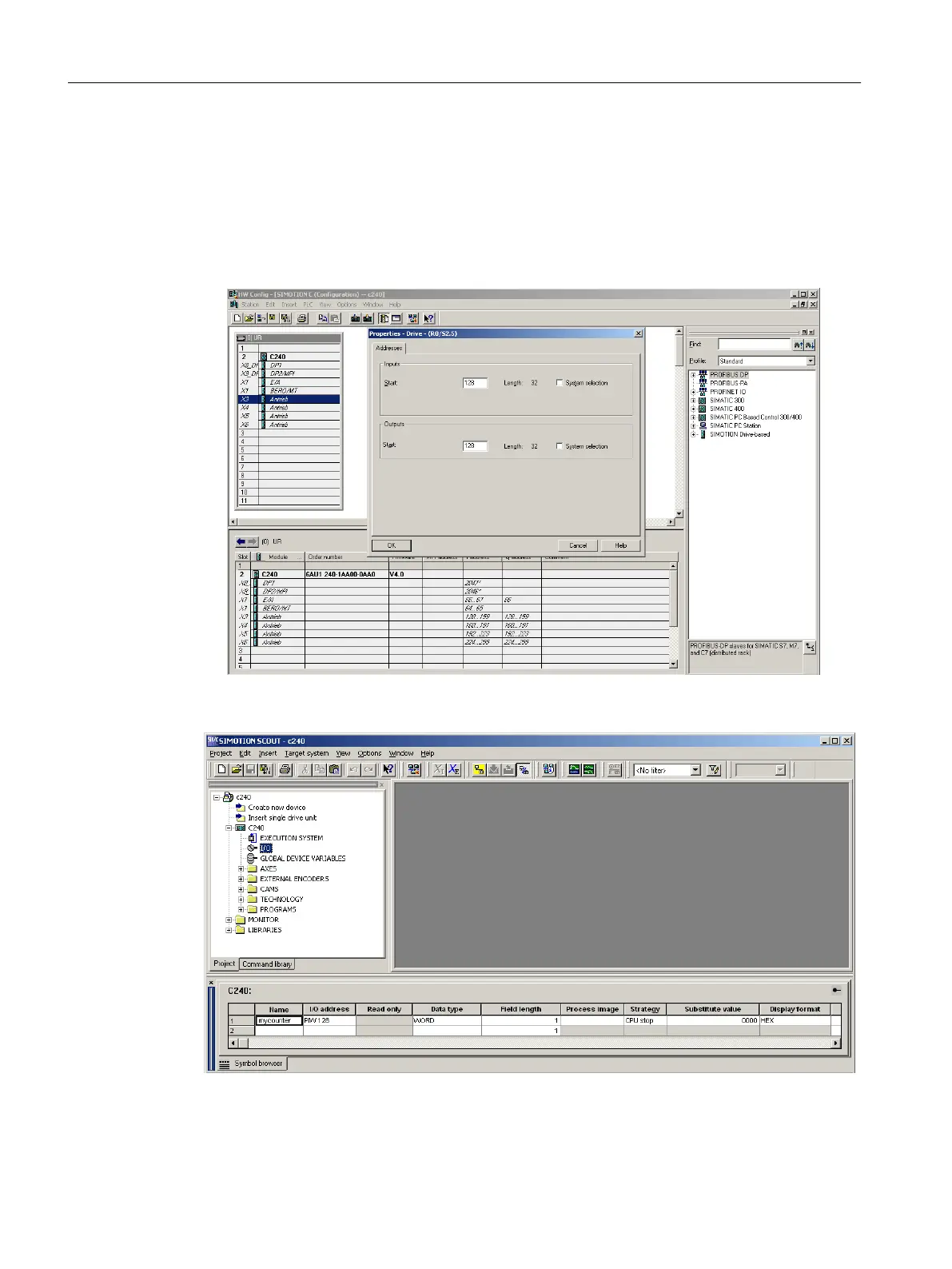This screenshot has width=952, height=1269.
Task: Click Print icon in SCOUT toolbar
Action: pyautogui.click(x=284, y=769)
